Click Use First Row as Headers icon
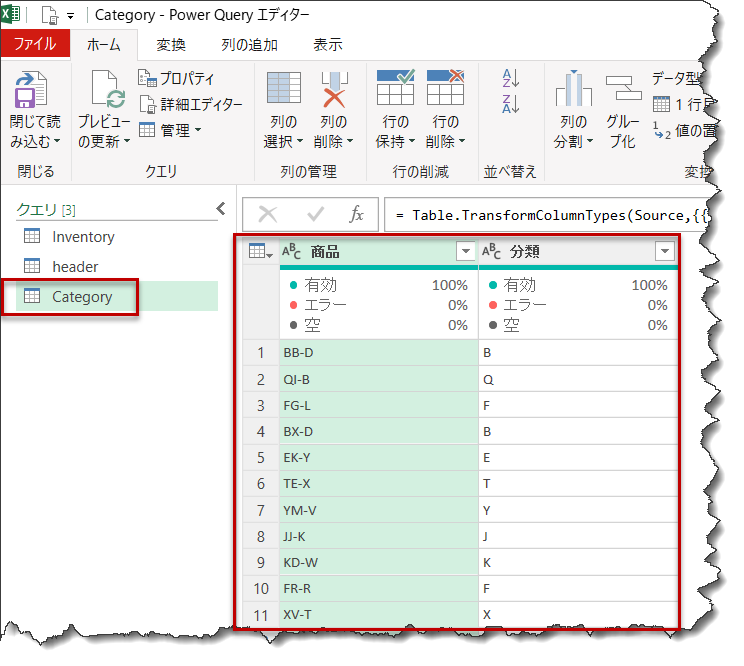744x666 pixels. 661,104
